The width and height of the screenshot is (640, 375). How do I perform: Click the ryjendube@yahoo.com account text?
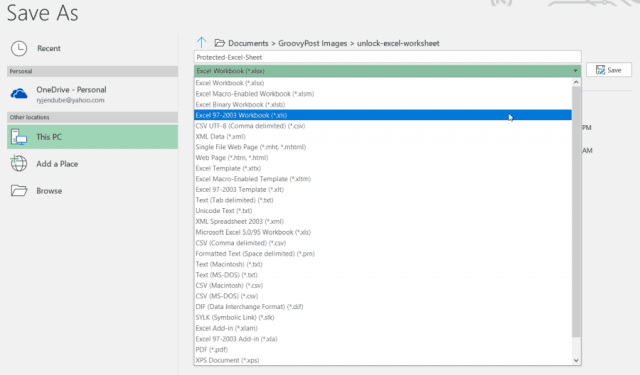click(x=70, y=100)
